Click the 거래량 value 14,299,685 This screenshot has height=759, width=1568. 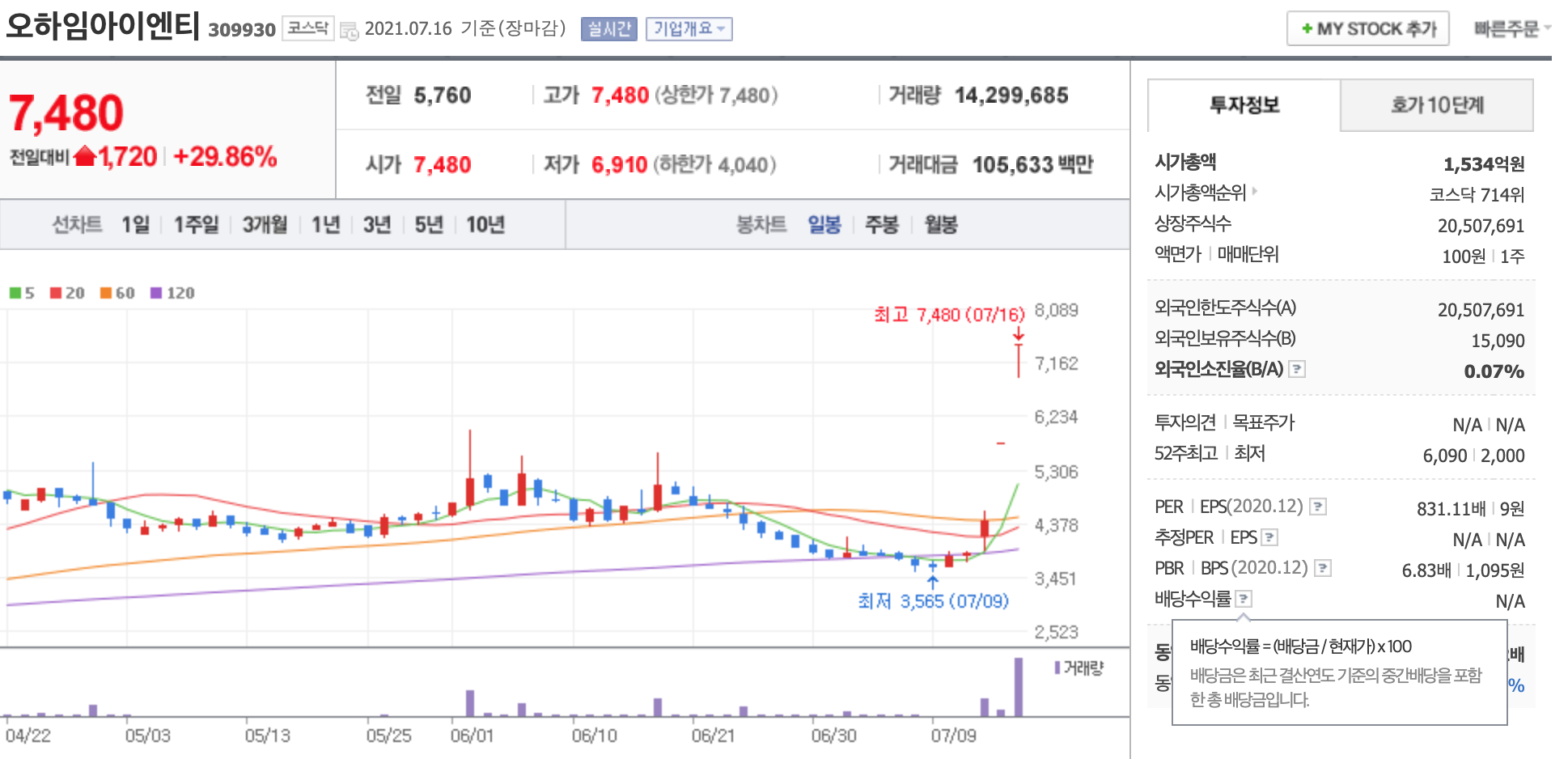[x=1011, y=95]
